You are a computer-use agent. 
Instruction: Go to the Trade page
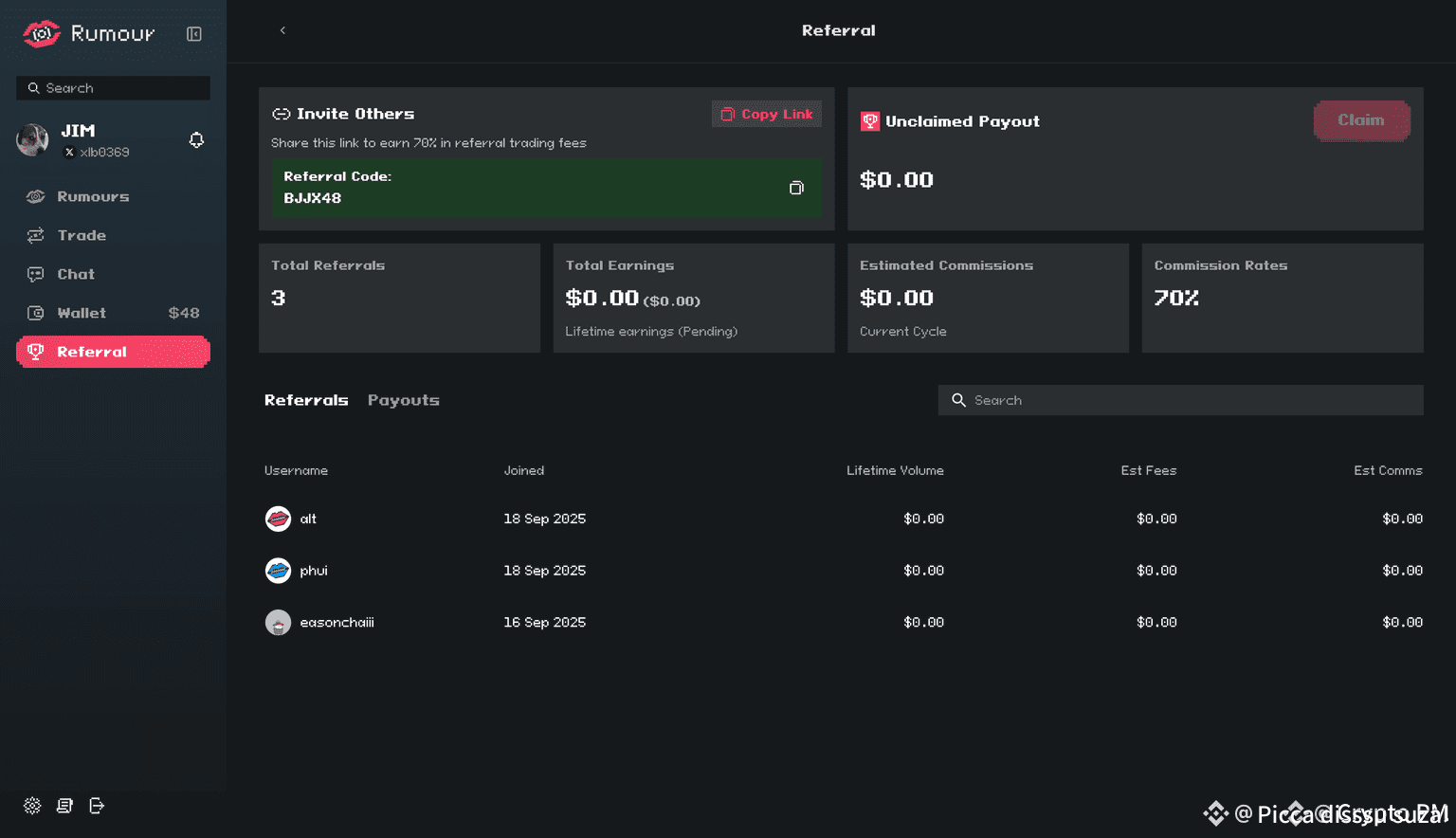pyautogui.click(x=82, y=235)
